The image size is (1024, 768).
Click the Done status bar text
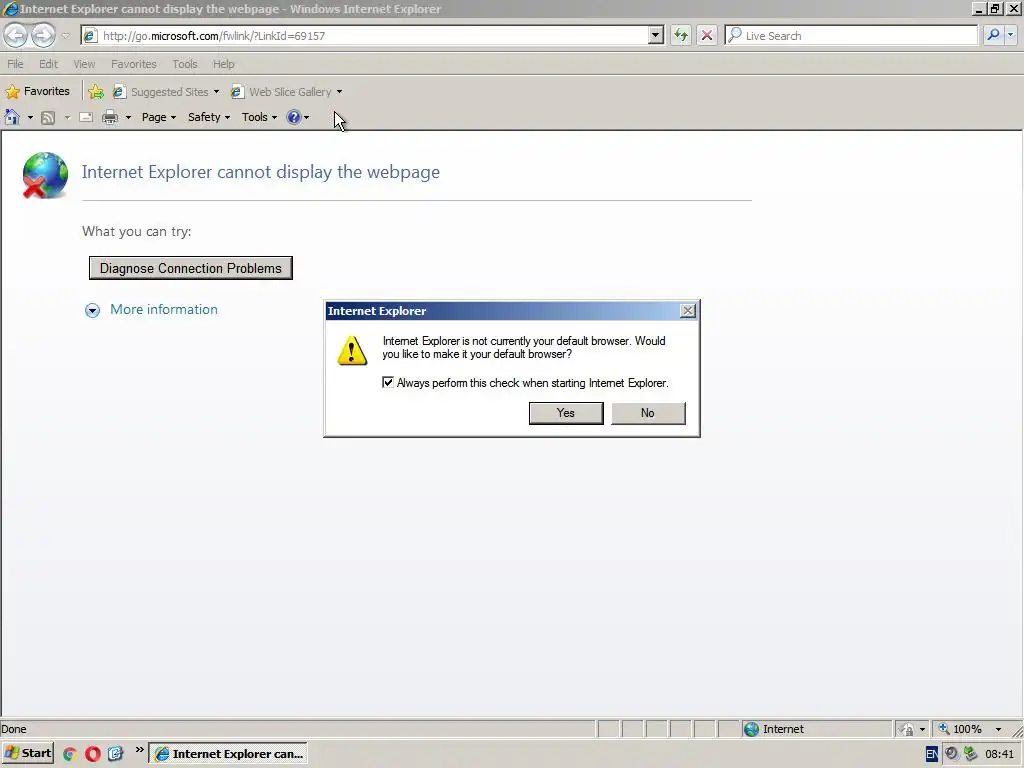(x=14, y=729)
